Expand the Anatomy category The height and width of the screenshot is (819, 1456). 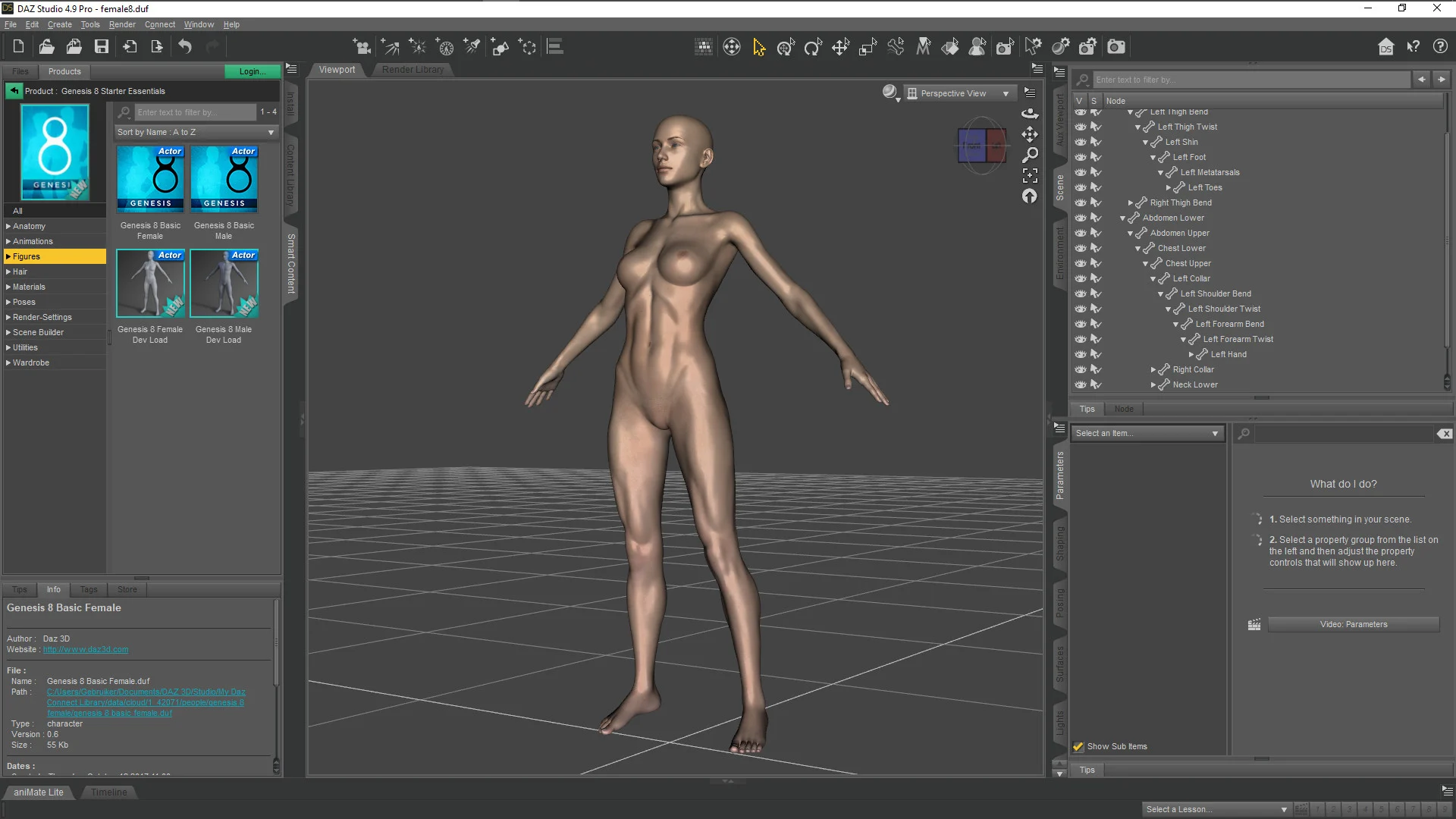coord(8,226)
